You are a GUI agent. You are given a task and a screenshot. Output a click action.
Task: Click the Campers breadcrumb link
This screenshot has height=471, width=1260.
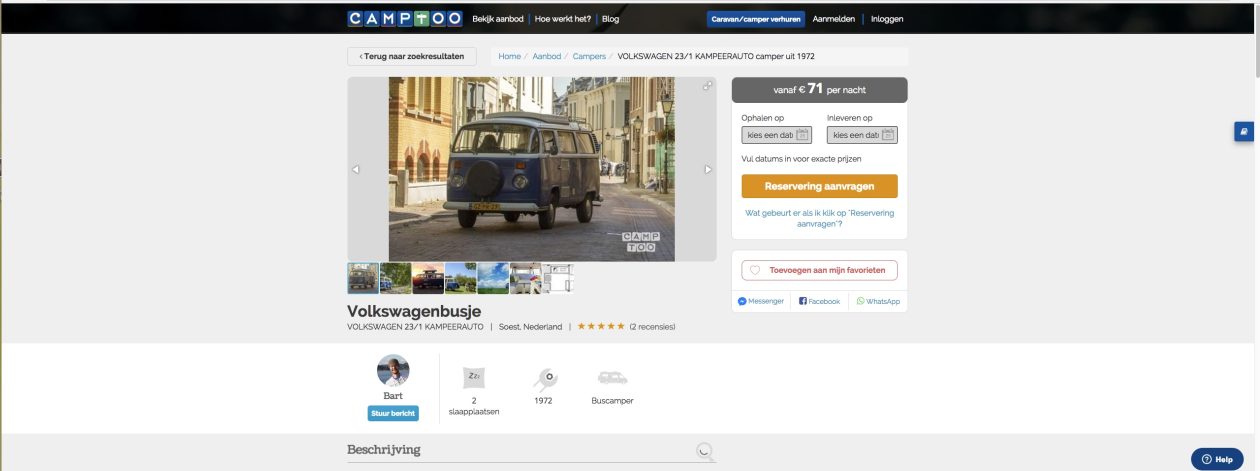[589, 57]
